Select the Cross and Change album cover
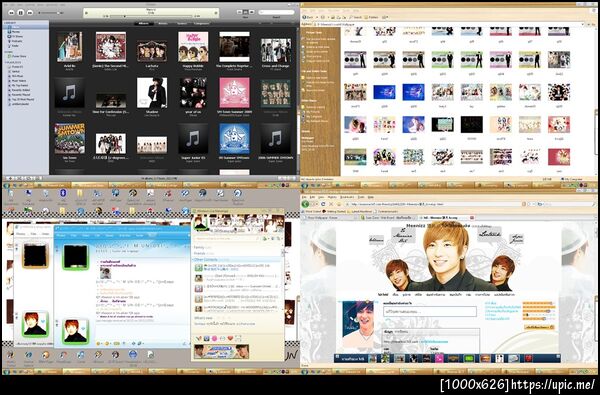This screenshot has width=600, height=395. pyautogui.click(x=276, y=50)
